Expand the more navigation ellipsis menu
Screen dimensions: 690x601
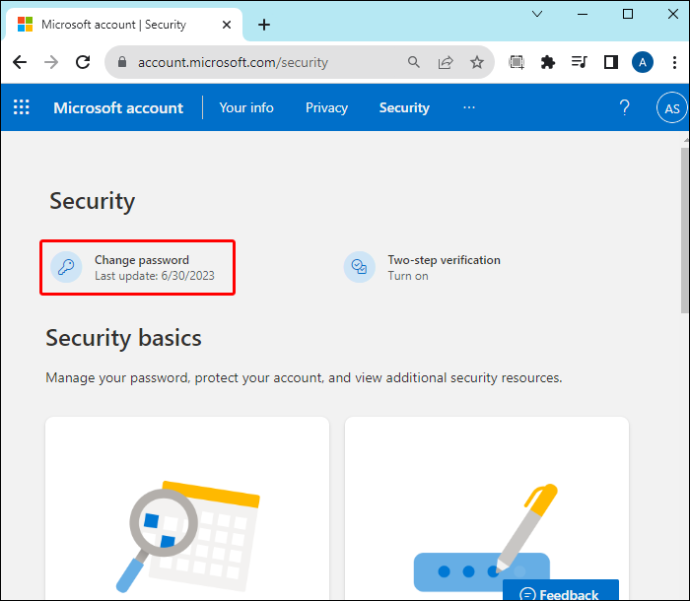tap(469, 108)
